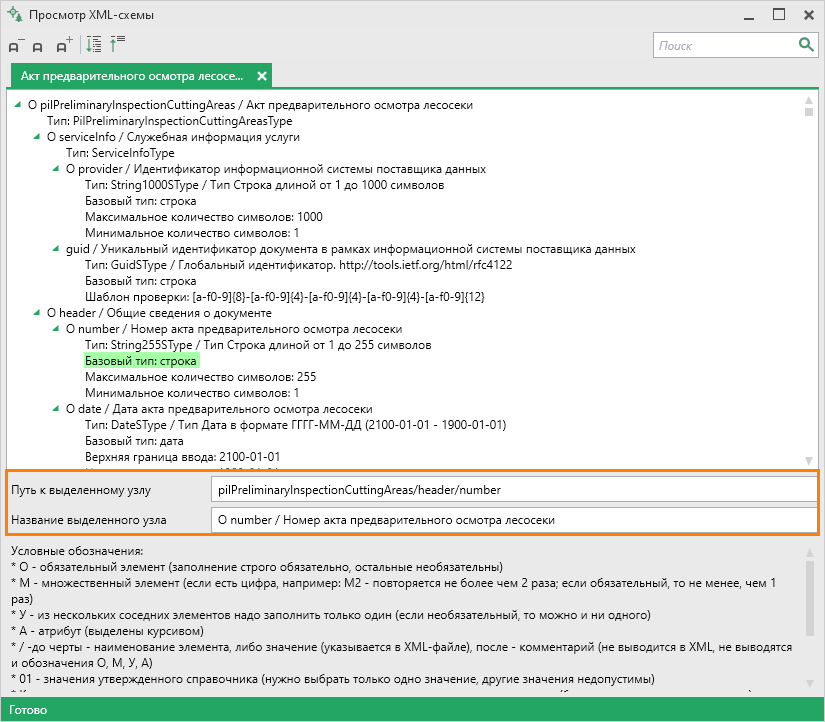Maximize the Просмотр XML-схемы window
The width and height of the screenshot is (825, 722).
(x=779, y=14)
